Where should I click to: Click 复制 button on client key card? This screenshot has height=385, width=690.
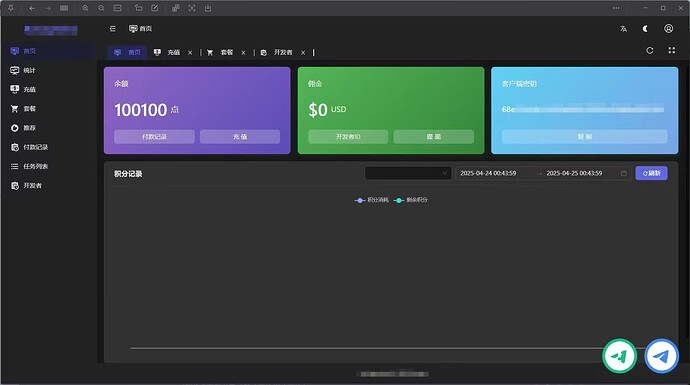(x=584, y=136)
